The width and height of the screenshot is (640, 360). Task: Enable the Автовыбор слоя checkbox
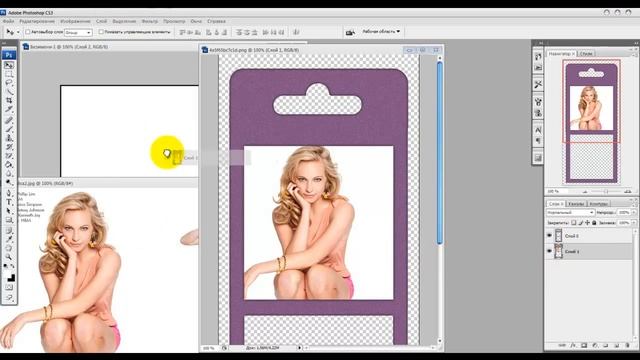pyautogui.click(x=28, y=32)
